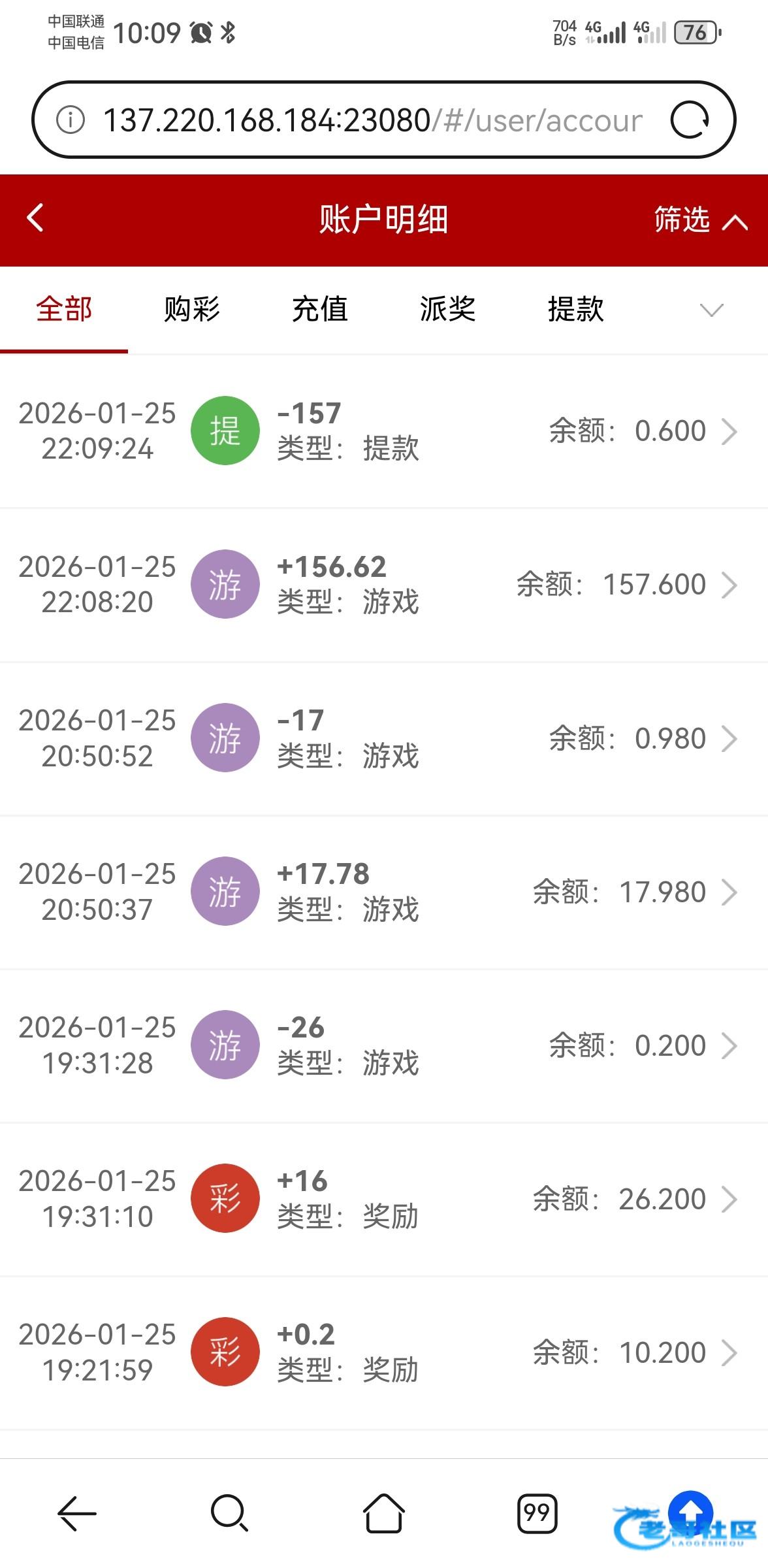The image size is (768, 1568).
Task: Select the 提款 tab
Action: 576,310
